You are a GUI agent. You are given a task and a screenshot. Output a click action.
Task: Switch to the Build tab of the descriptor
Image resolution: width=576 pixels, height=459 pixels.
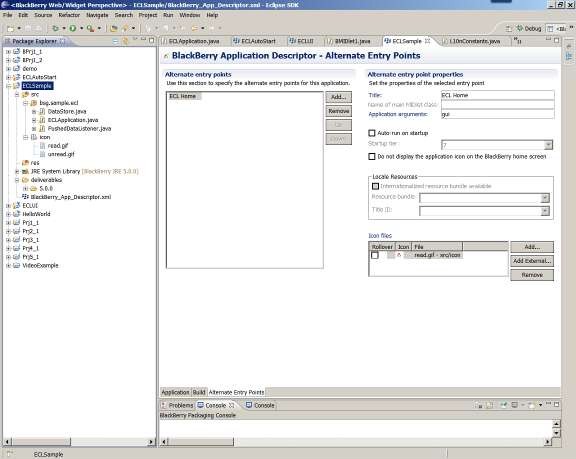(x=199, y=392)
